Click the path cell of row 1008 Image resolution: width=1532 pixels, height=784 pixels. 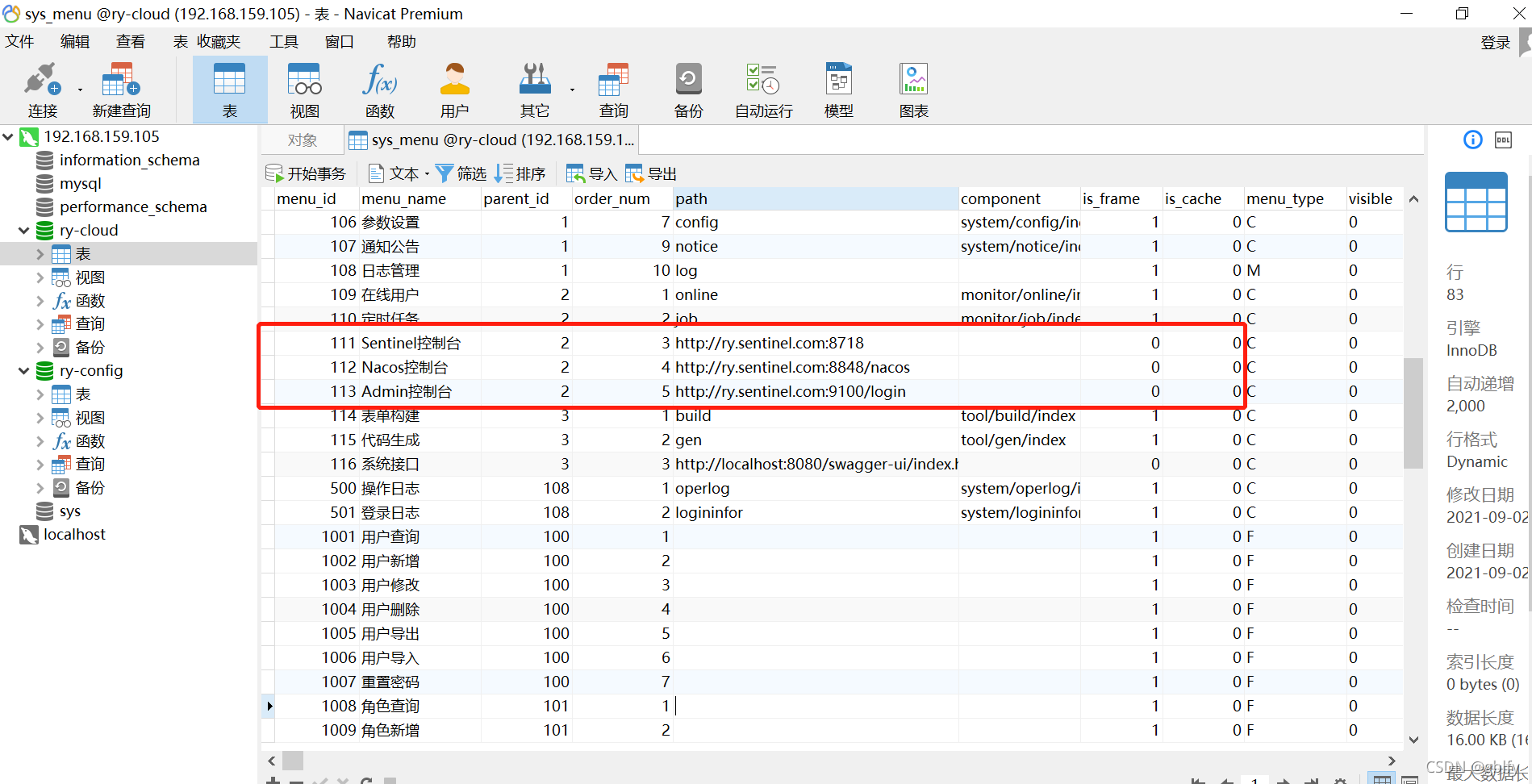point(816,706)
